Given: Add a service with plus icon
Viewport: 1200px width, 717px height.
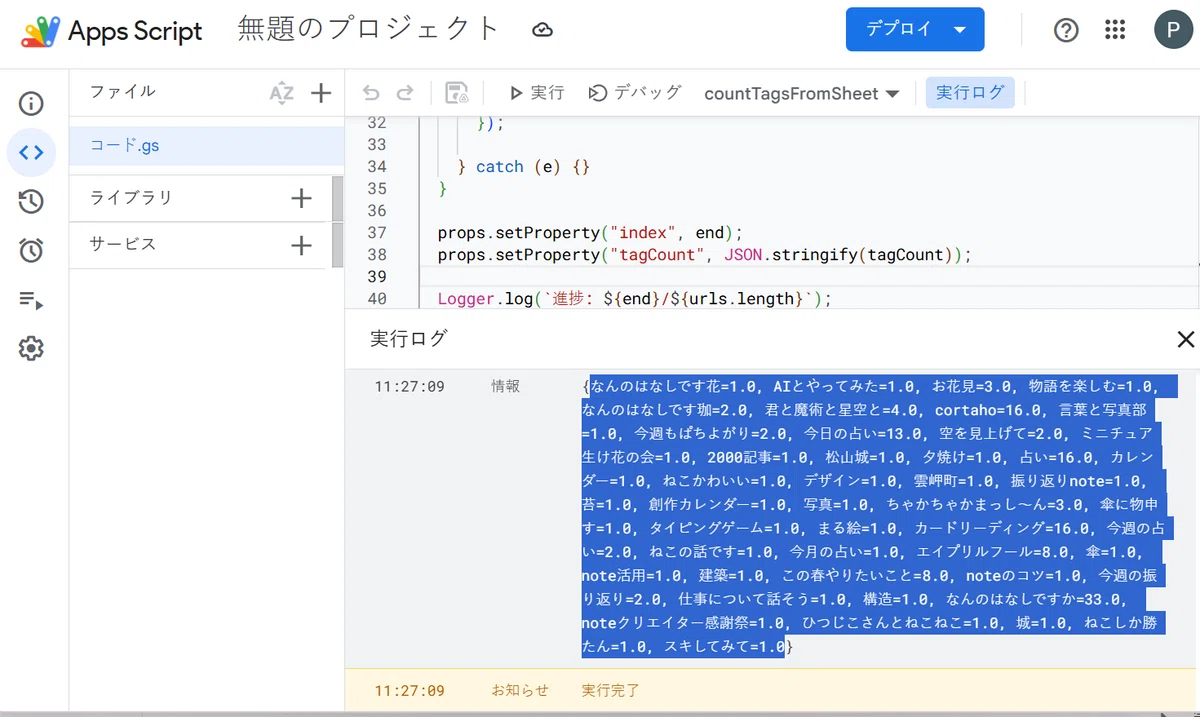Looking at the screenshot, I should point(301,245).
